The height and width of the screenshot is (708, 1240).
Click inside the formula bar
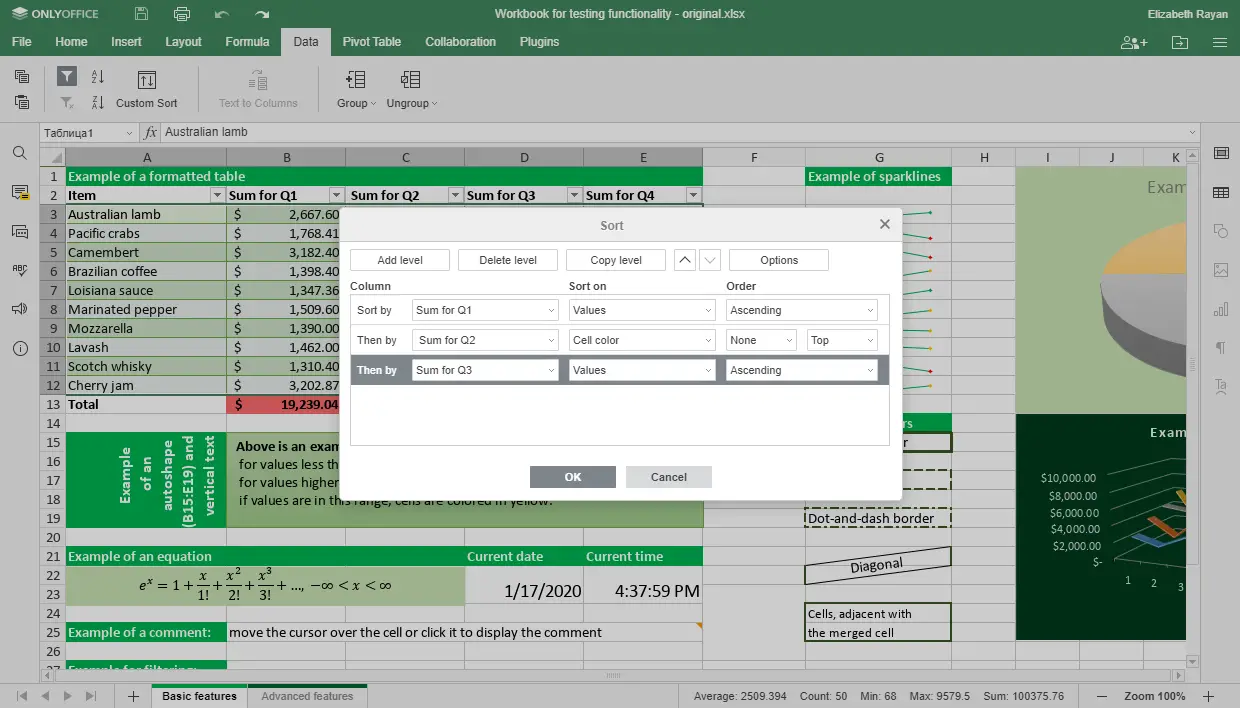click(400, 130)
